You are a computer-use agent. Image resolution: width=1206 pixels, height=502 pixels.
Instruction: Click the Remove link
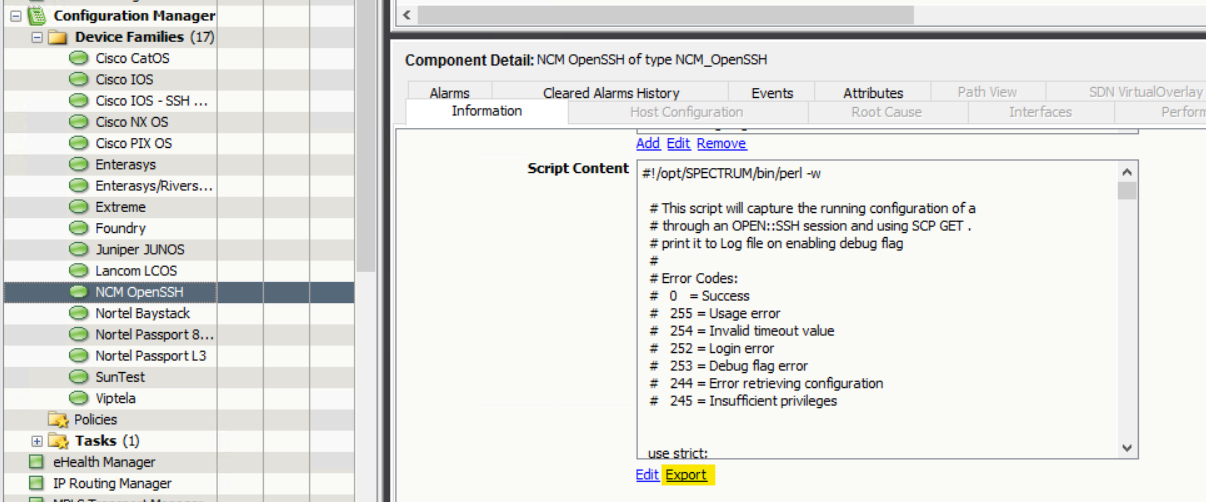click(721, 143)
